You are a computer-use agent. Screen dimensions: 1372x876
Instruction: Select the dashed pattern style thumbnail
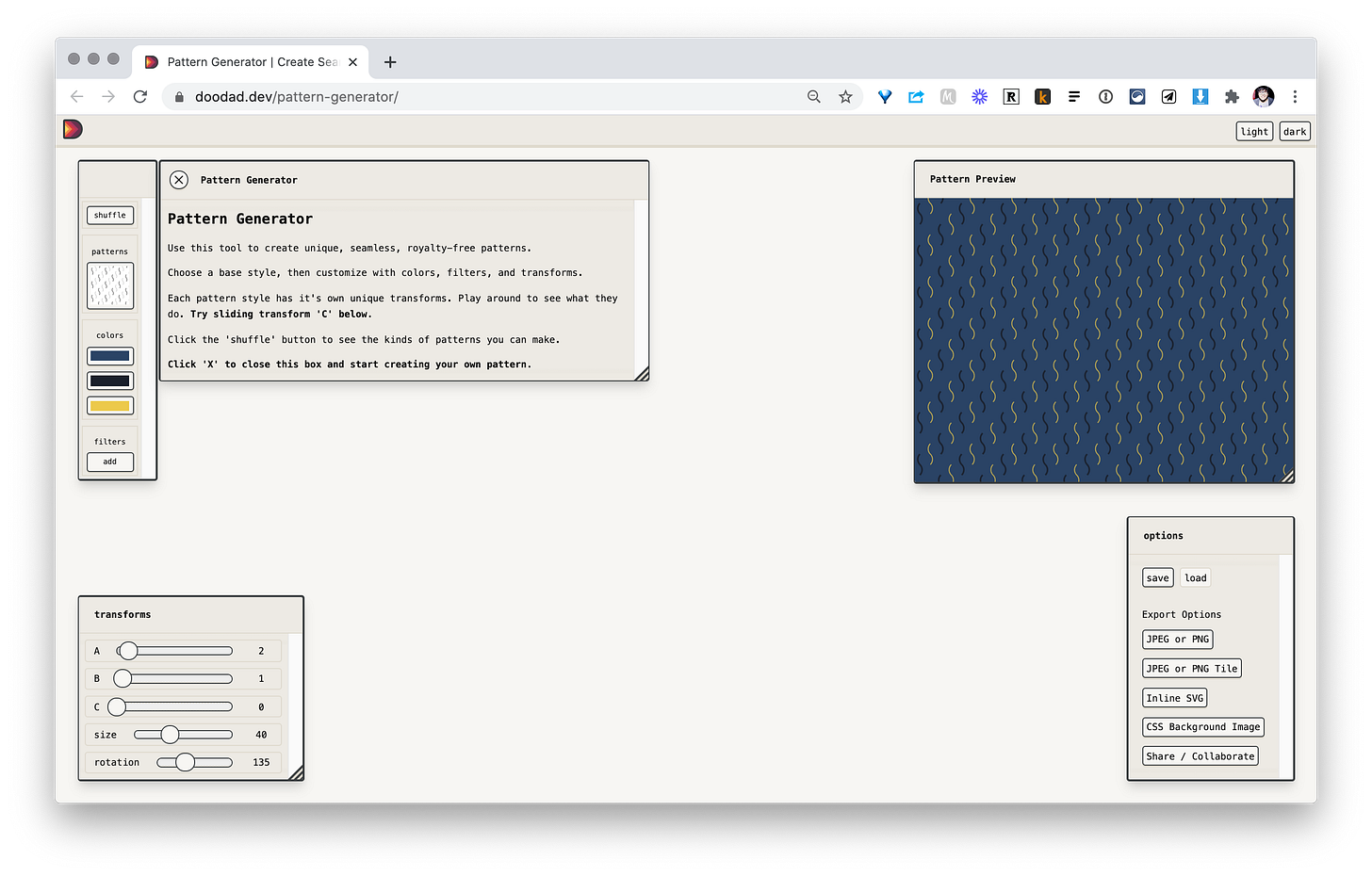(x=110, y=285)
